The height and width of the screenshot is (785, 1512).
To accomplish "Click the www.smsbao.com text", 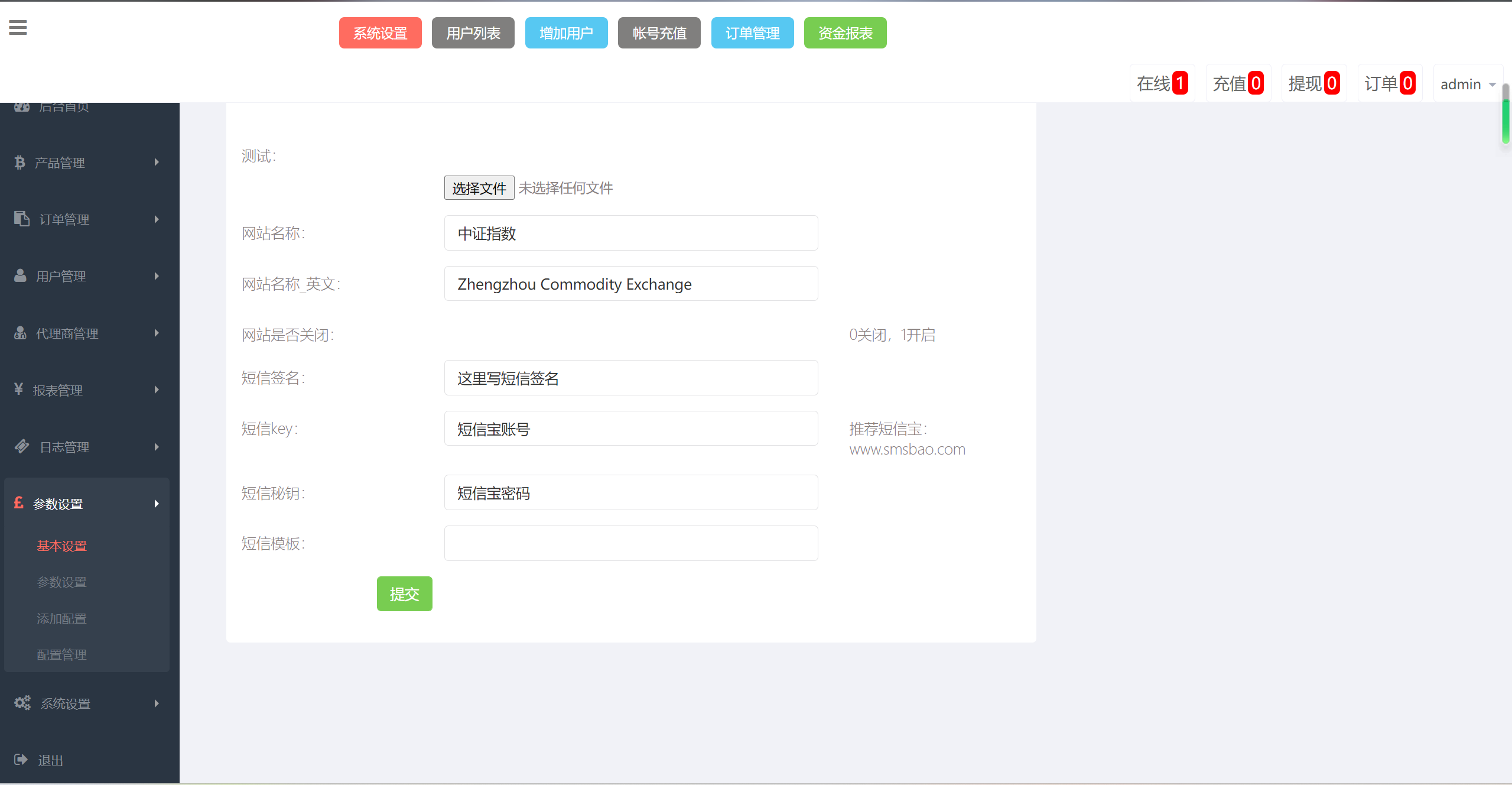I will (908, 449).
